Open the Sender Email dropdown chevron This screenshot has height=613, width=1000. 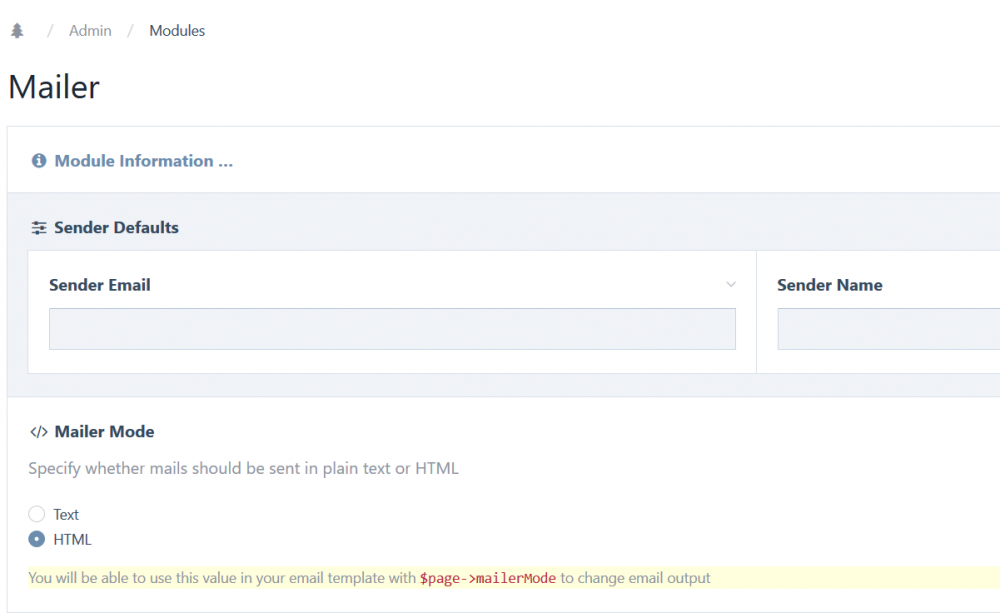(x=731, y=284)
